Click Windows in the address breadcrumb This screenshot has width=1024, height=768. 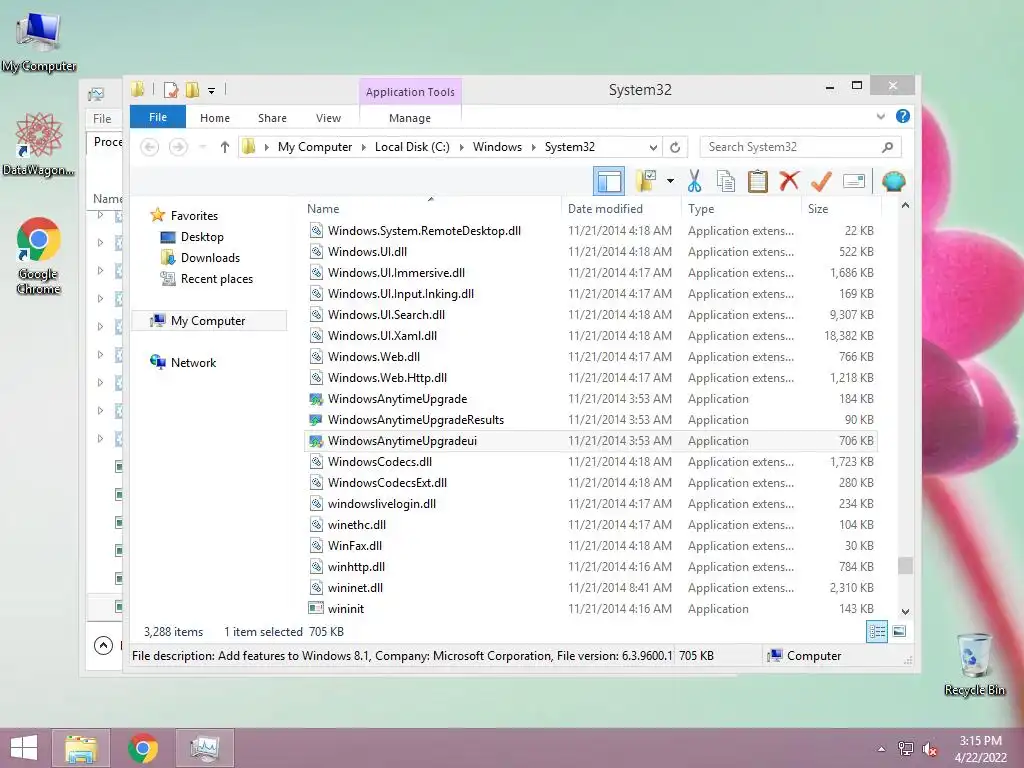point(497,147)
